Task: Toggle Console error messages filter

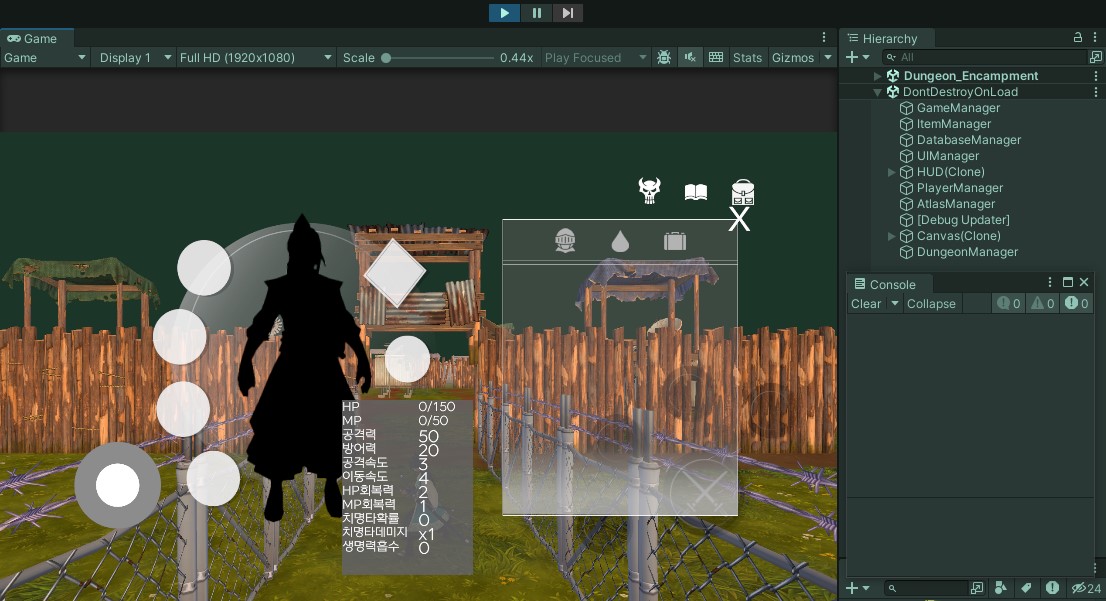Action: click(1076, 303)
